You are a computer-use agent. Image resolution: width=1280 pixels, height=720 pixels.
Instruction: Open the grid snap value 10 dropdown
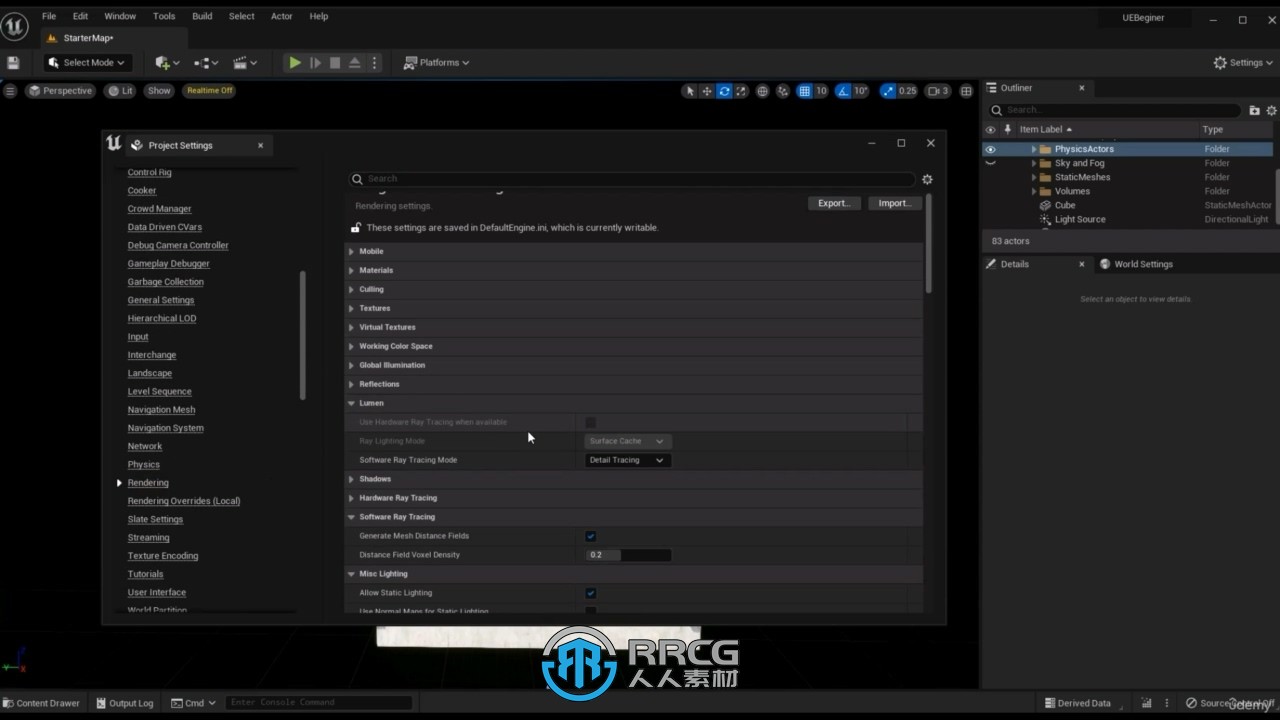tap(822, 91)
